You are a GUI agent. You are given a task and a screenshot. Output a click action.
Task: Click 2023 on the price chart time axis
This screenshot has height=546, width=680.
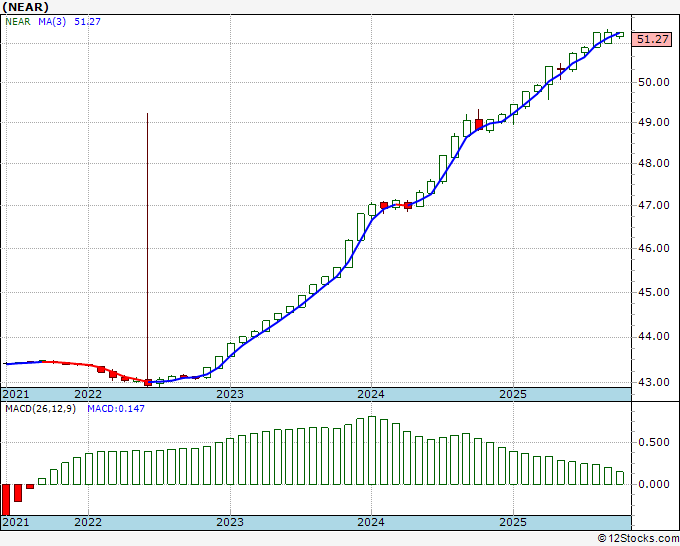[230, 394]
